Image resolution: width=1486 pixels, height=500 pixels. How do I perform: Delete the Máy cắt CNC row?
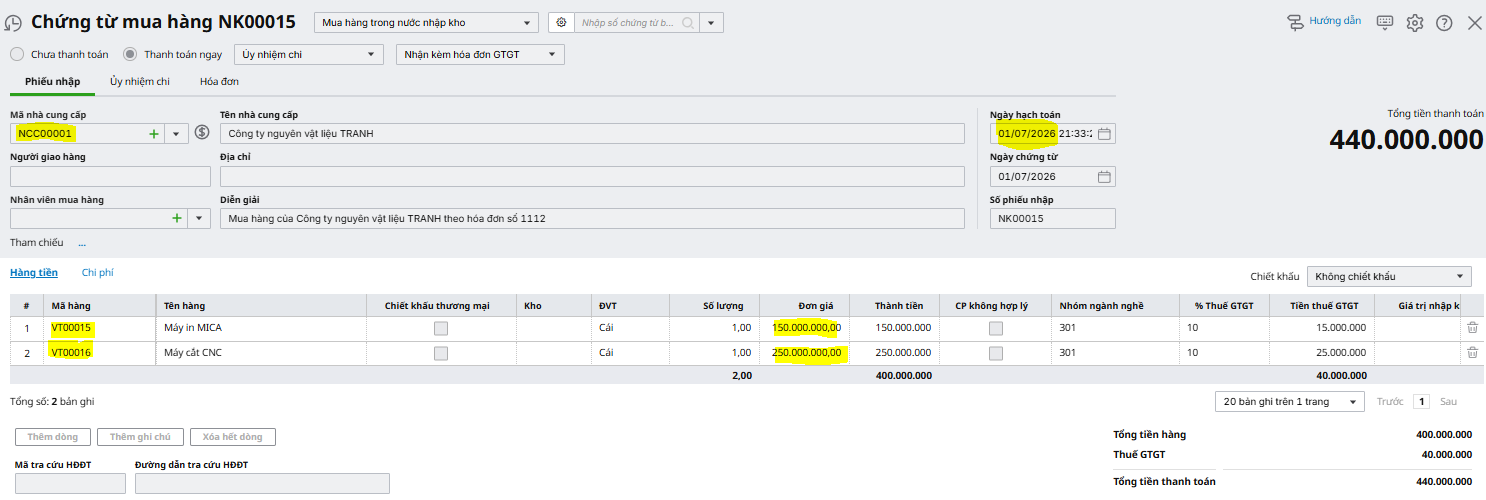point(1472,352)
